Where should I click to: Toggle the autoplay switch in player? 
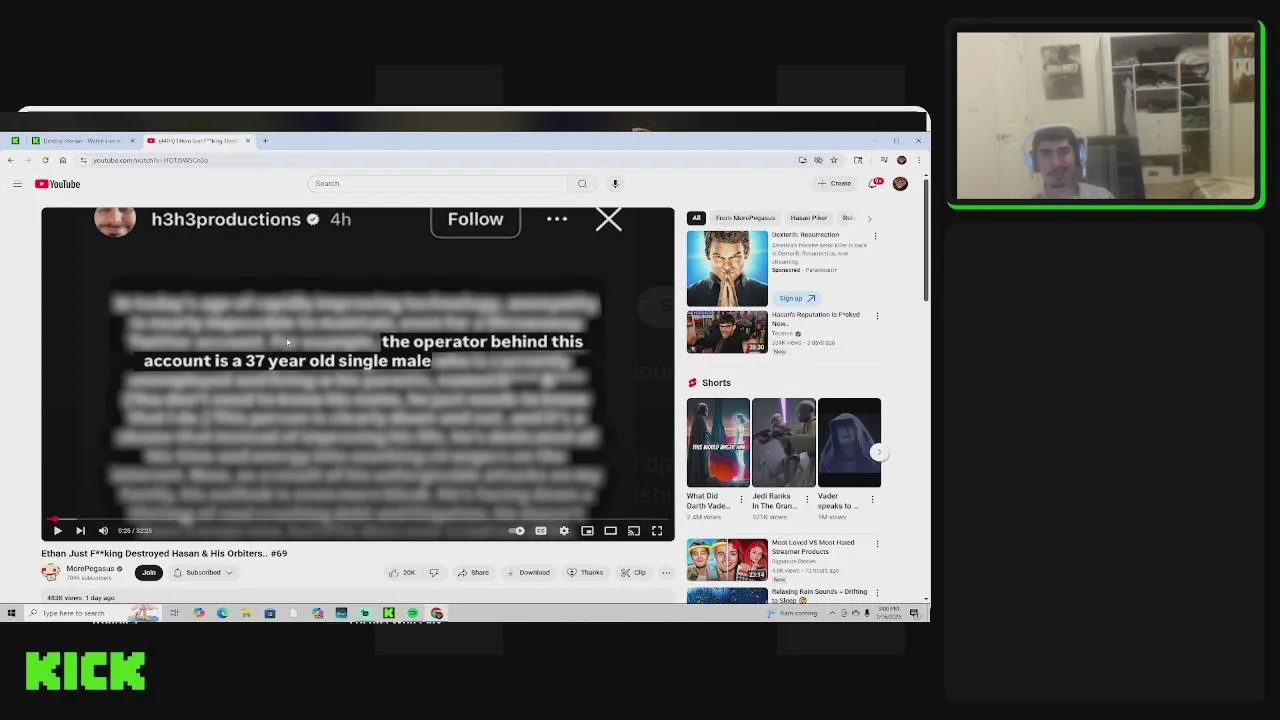(x=516, y=531)
